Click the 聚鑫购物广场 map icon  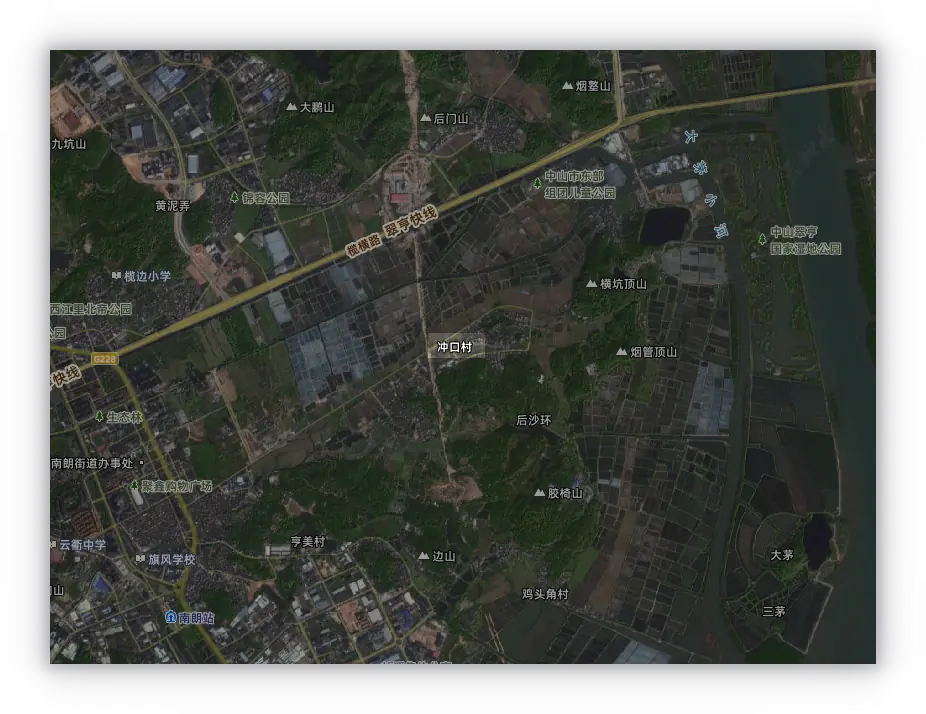[x=134, y=486]
